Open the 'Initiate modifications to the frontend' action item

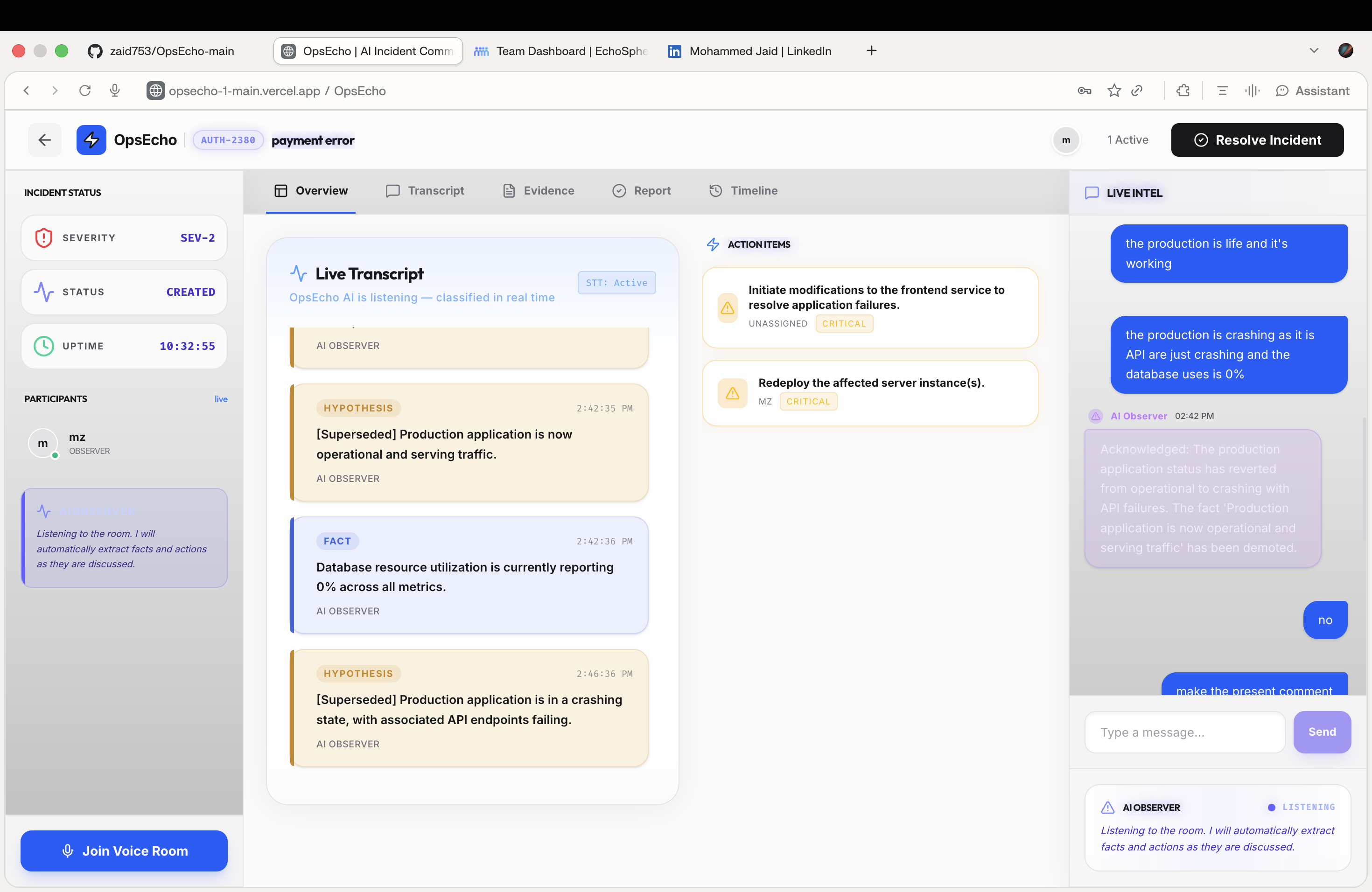869,308
